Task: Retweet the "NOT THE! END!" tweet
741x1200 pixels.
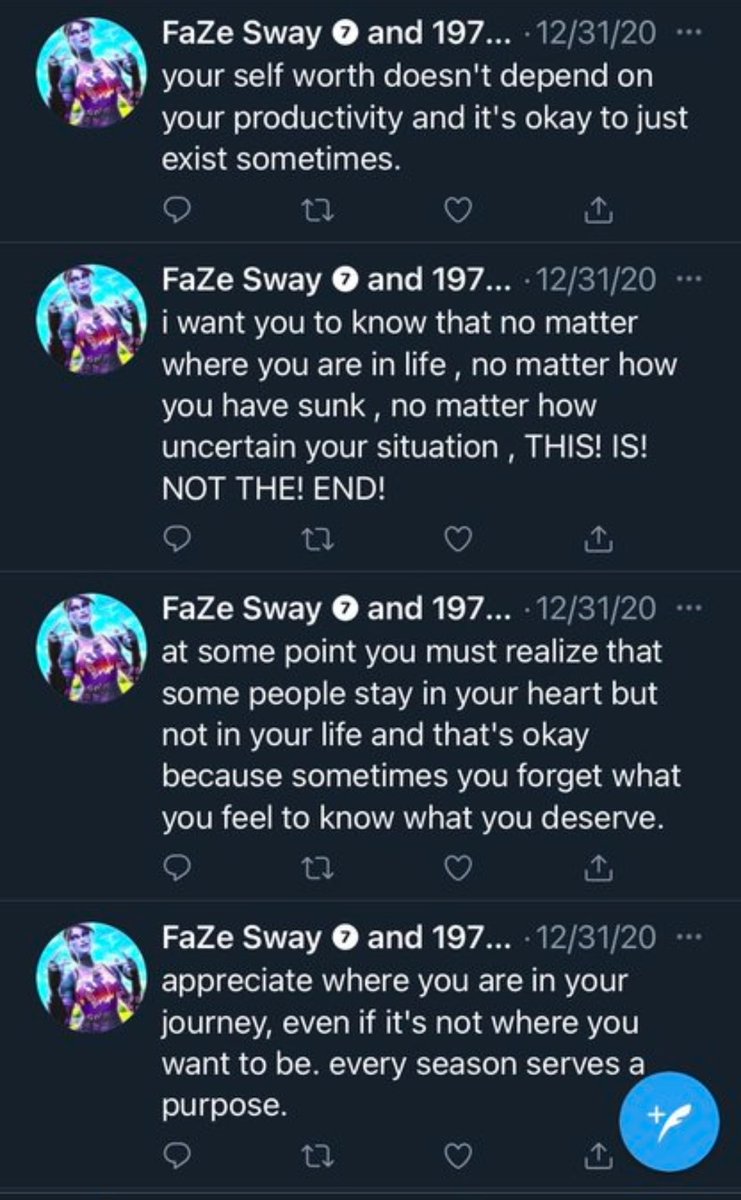Action: tap(317, 539)
